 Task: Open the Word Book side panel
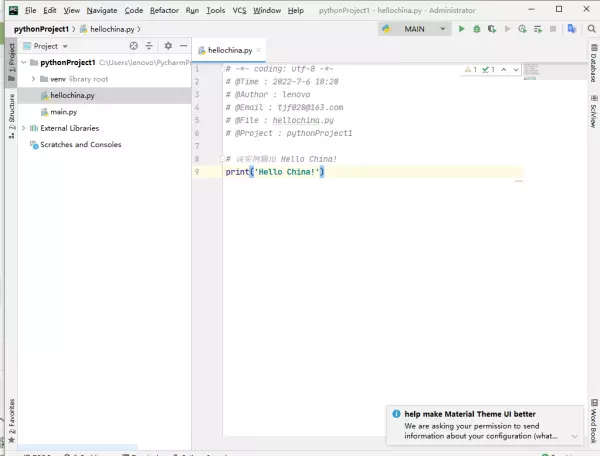(x=593, y=421)
